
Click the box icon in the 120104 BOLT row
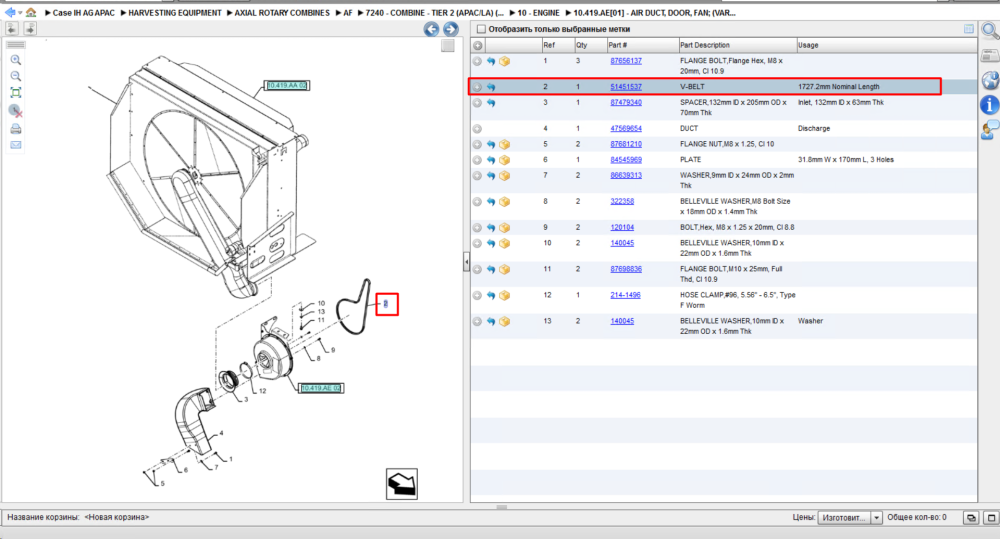504,228
